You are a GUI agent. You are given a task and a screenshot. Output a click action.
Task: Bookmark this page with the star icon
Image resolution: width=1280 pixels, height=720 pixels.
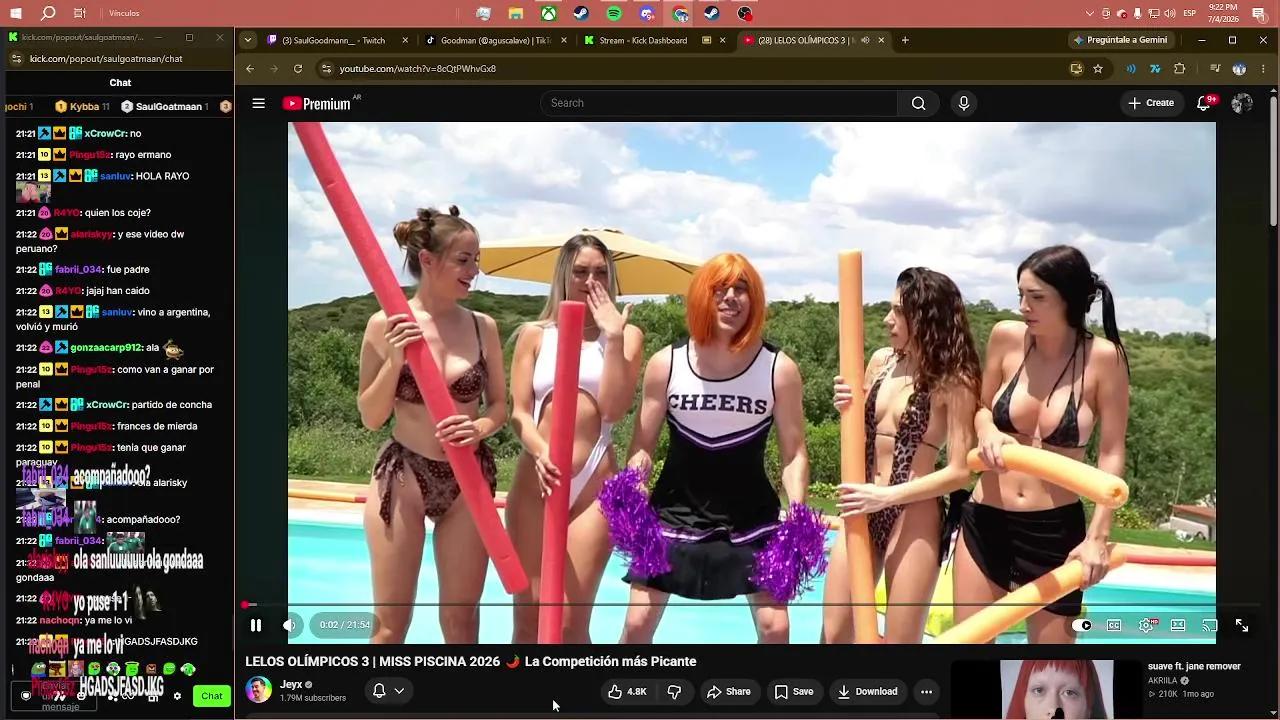point(1098,69)
